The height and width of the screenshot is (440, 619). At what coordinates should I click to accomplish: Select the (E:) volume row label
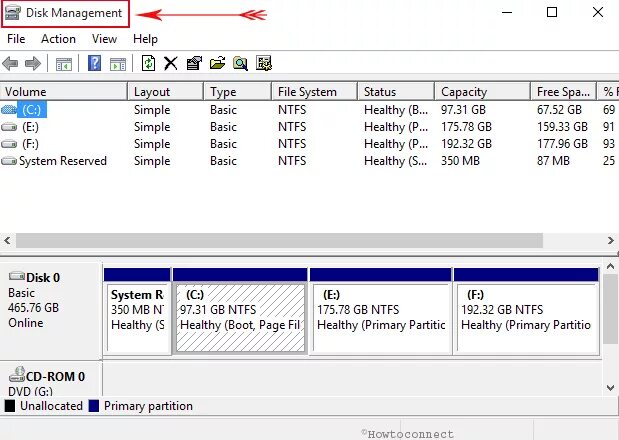(x=30, y=127)
